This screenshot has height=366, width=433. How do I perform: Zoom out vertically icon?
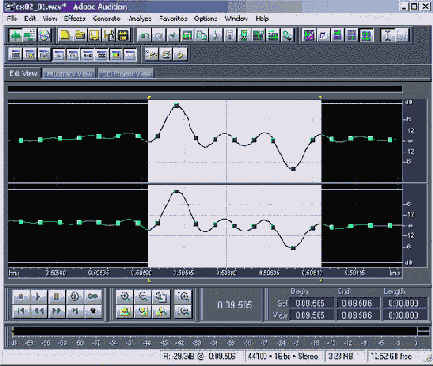tap(183, 311)
